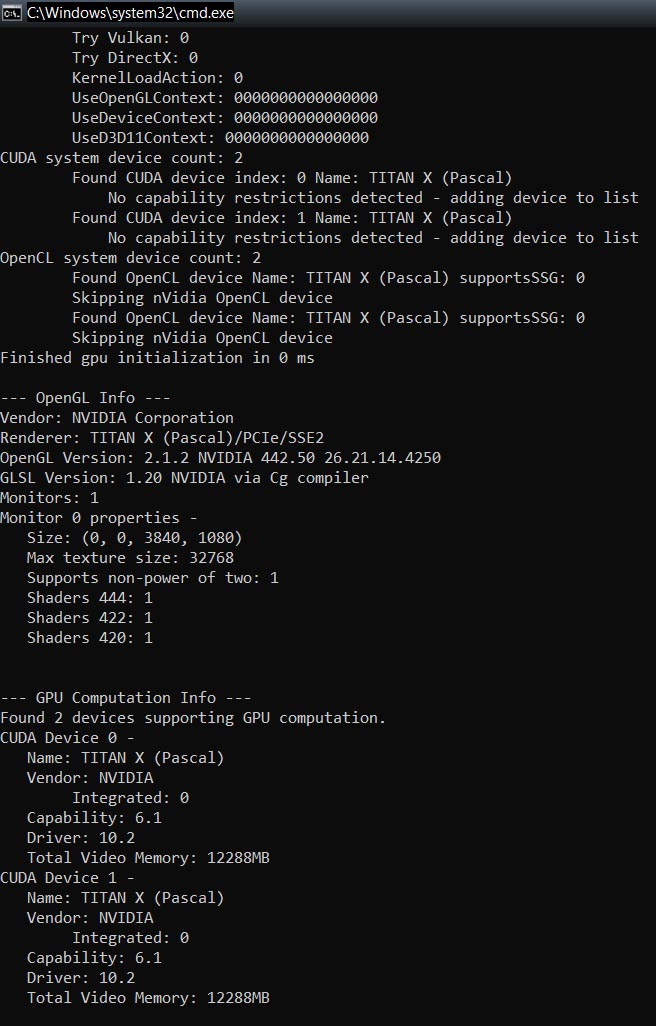
Task: Click first "Skipping nVidia OpenCL device" line
Action: point(202,298)
